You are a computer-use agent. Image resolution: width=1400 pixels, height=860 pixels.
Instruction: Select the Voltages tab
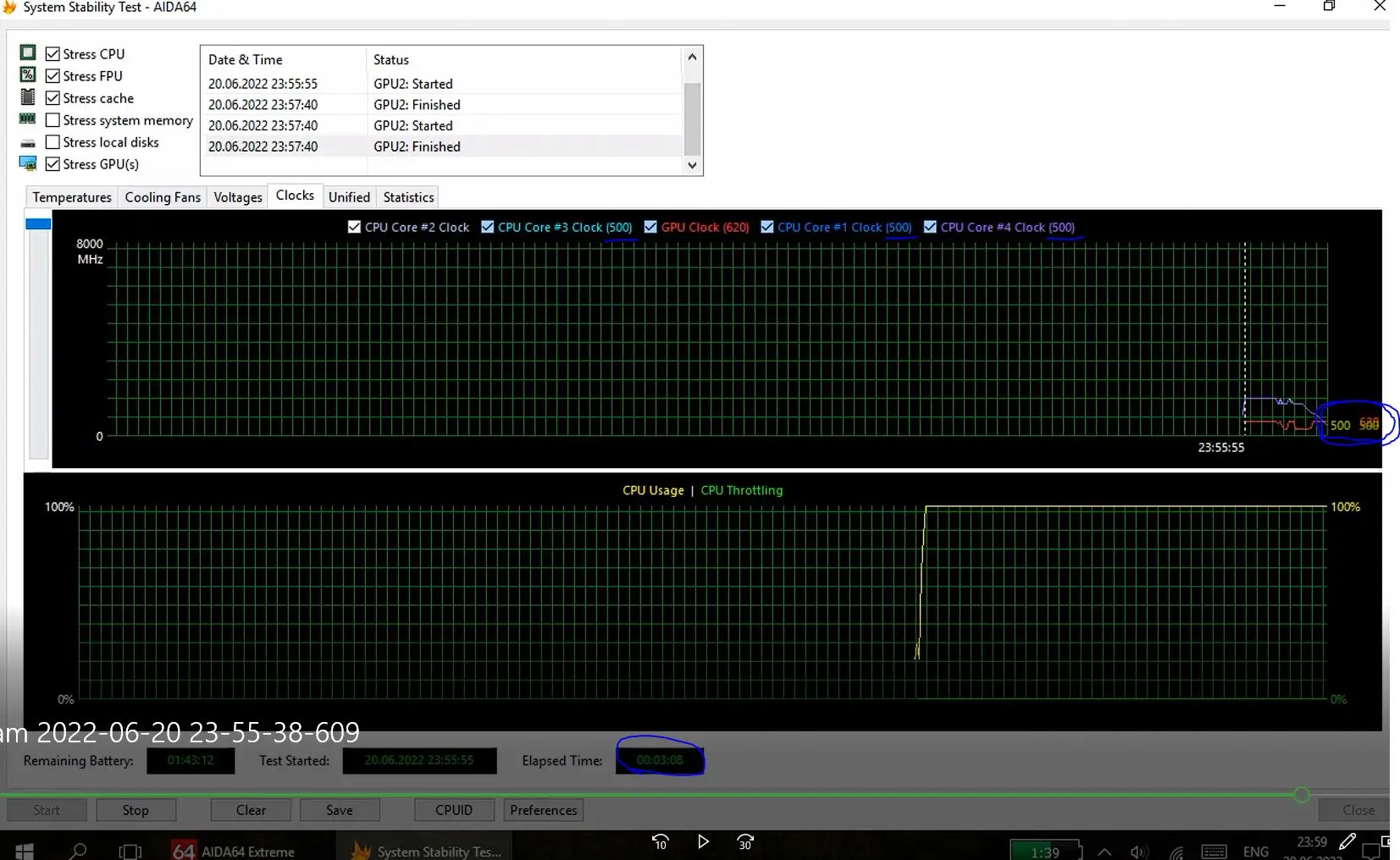point(238,197)
